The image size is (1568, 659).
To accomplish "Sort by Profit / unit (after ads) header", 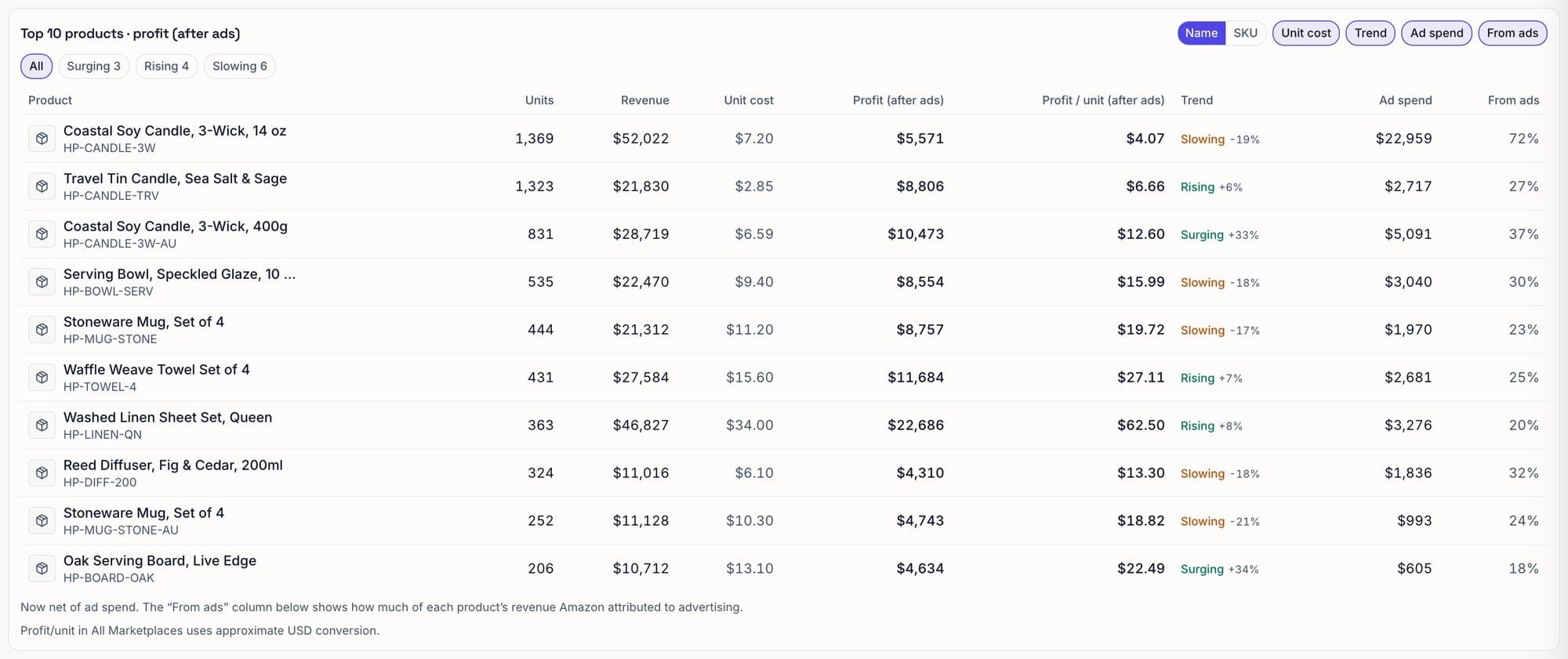I will [x=1103, y=100].
